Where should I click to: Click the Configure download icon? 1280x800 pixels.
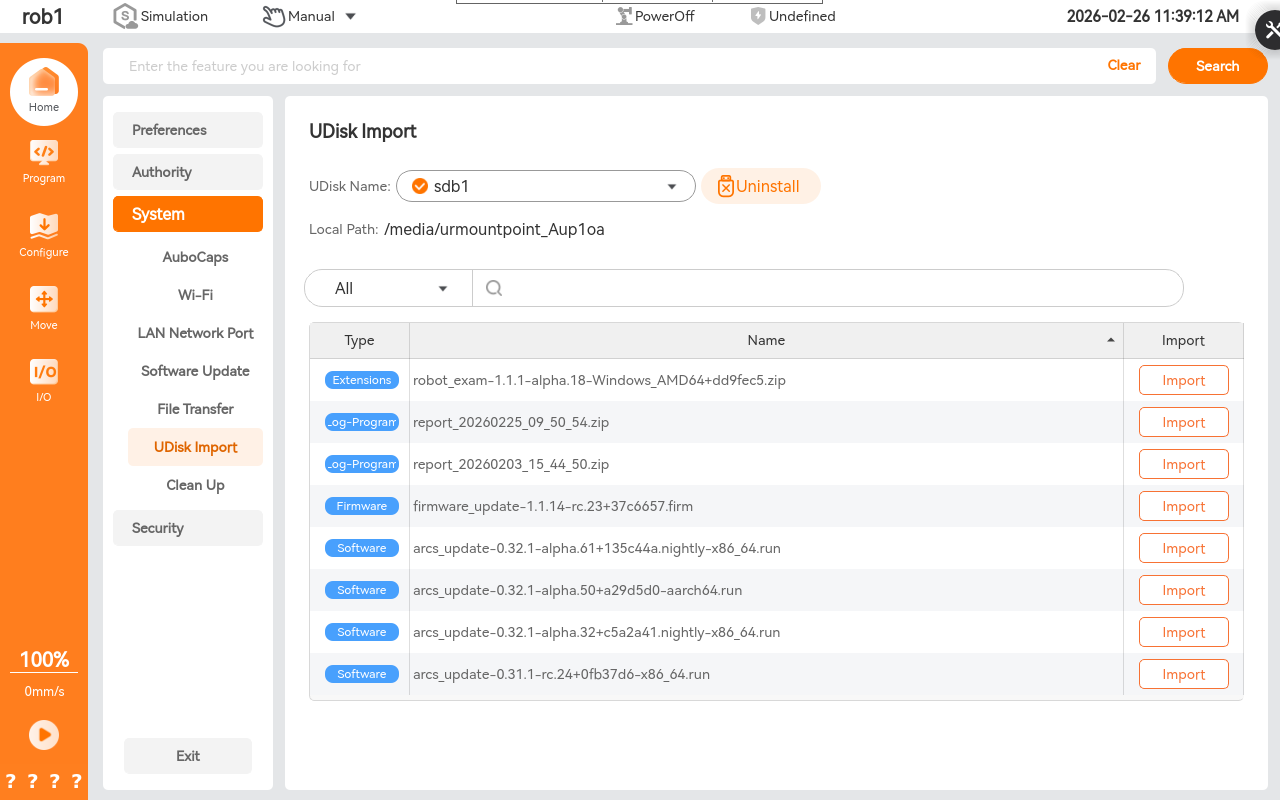pyautogui.click(x=44, y=226)
